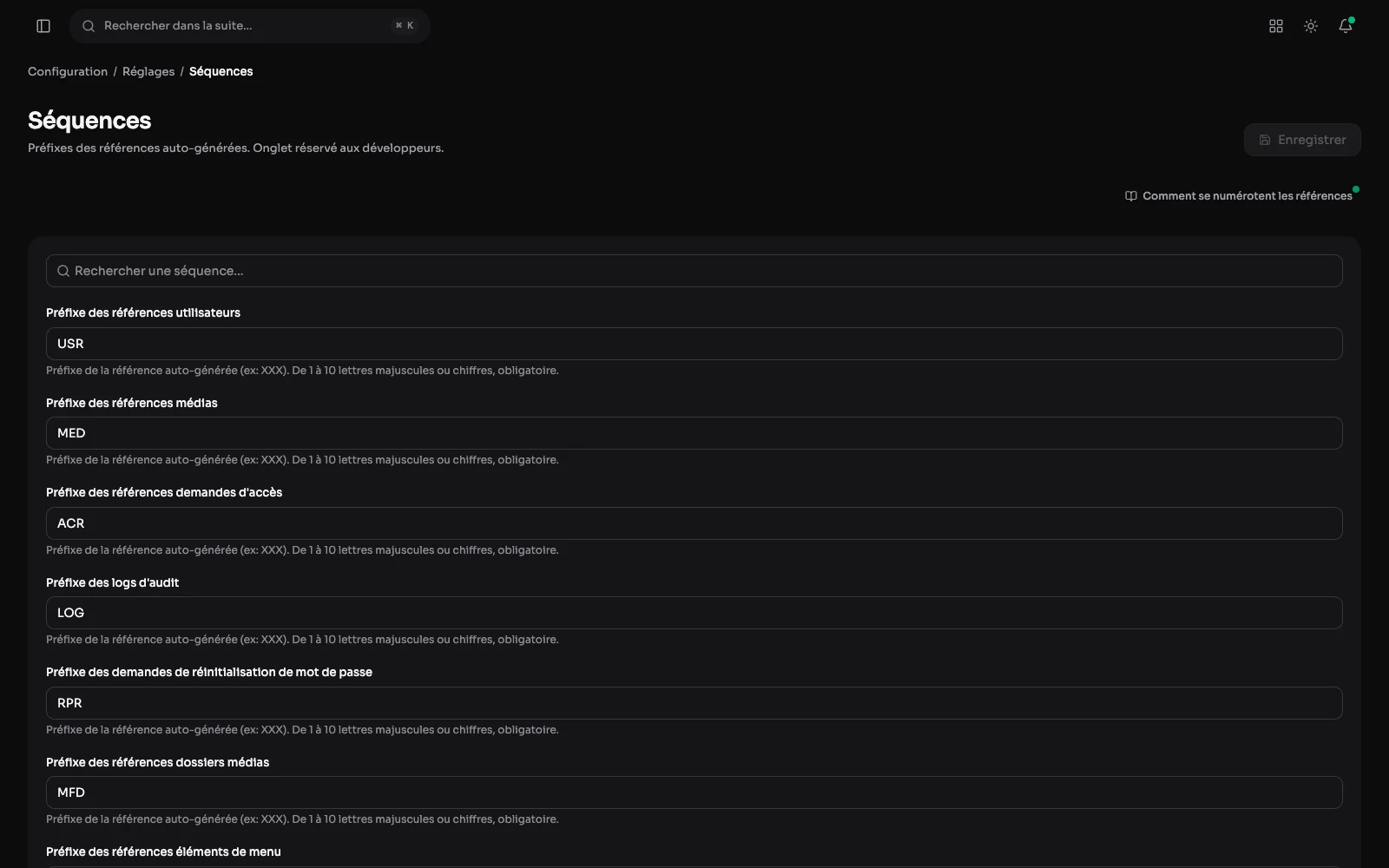Toggle the sidebar panel icon
Image resolution: width=1389 pixels, height=868 pixels.
[43, 26]
